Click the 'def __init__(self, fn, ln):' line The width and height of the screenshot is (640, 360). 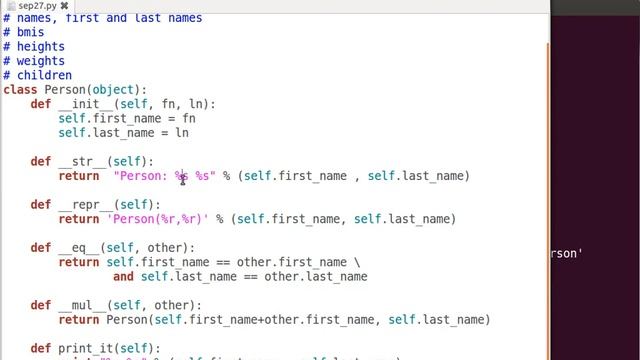click(x=123, y=104)
